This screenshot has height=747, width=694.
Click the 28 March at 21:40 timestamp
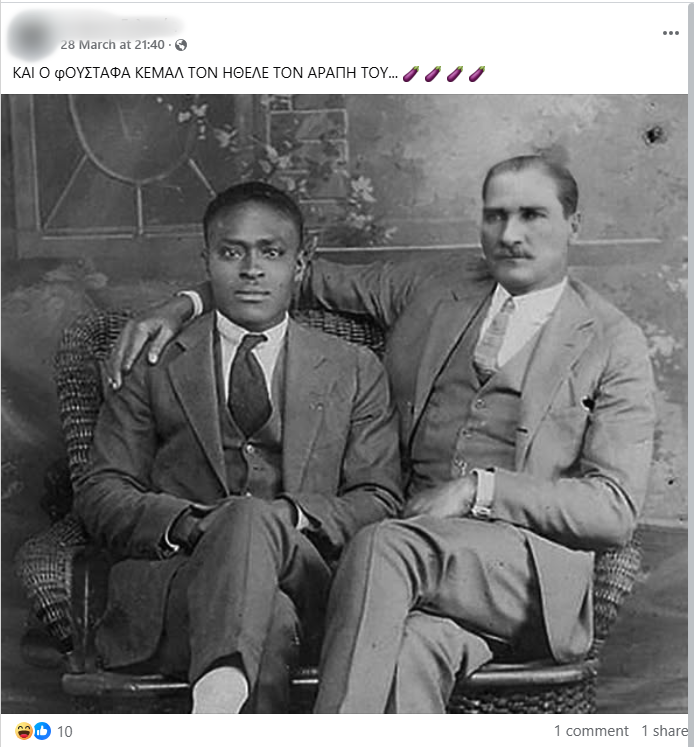pos(112,45)
